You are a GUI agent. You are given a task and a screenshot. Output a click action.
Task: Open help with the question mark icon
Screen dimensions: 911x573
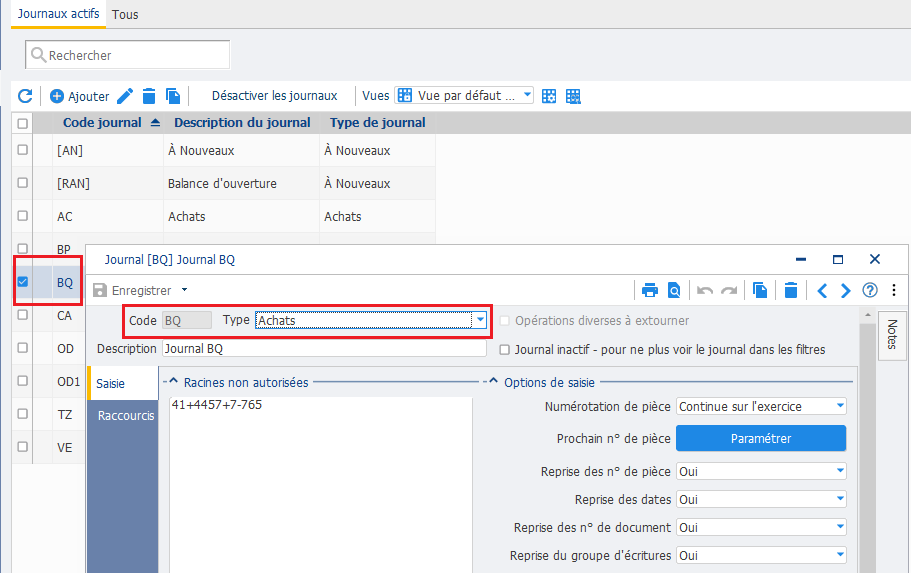click(x=870, y=290)
